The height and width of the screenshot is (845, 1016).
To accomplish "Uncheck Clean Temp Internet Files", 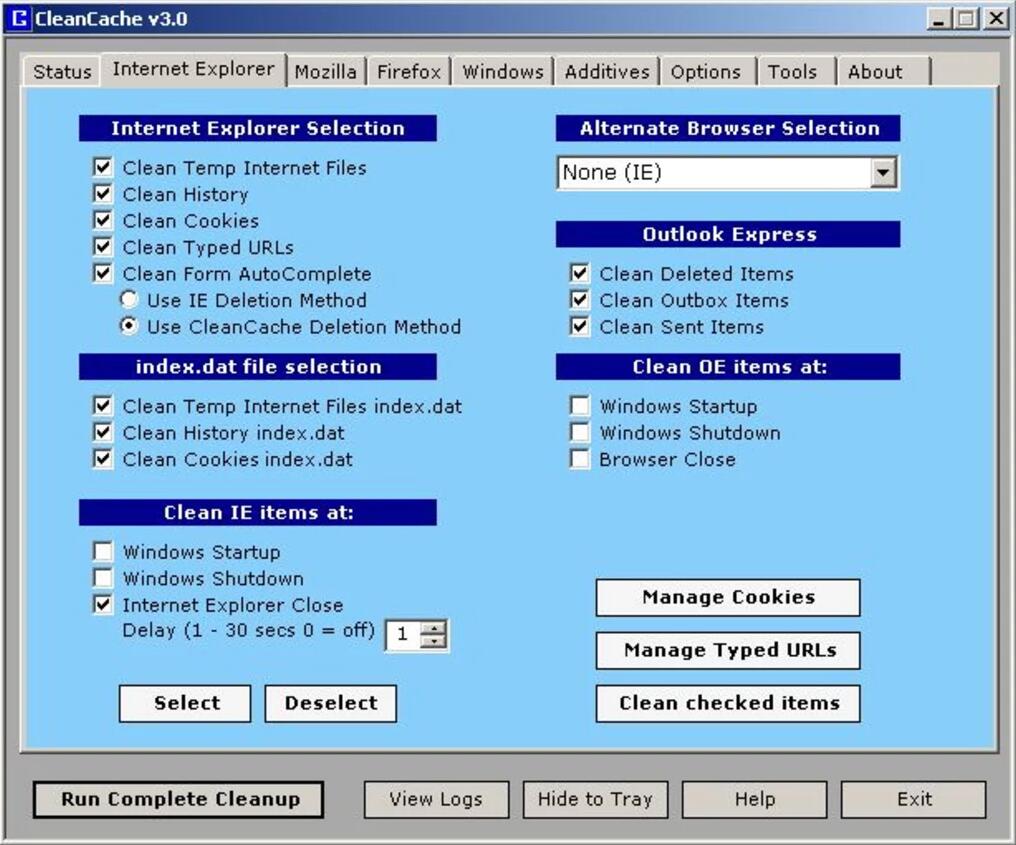I will tap(102, 167).
